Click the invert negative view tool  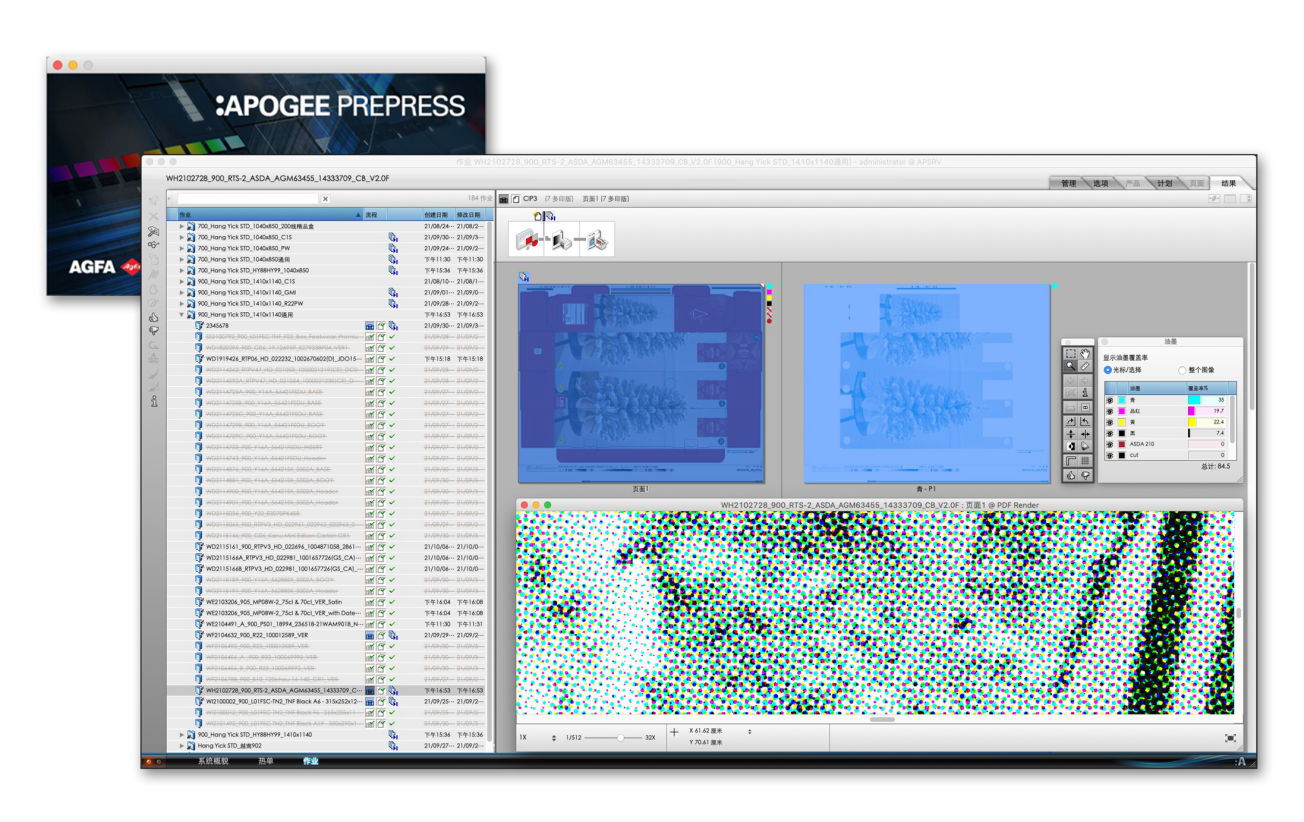point(1070,446)
